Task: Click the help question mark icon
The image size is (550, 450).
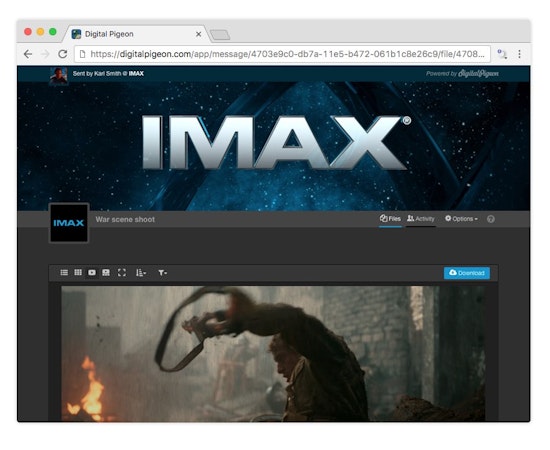Action: (491, 219)
